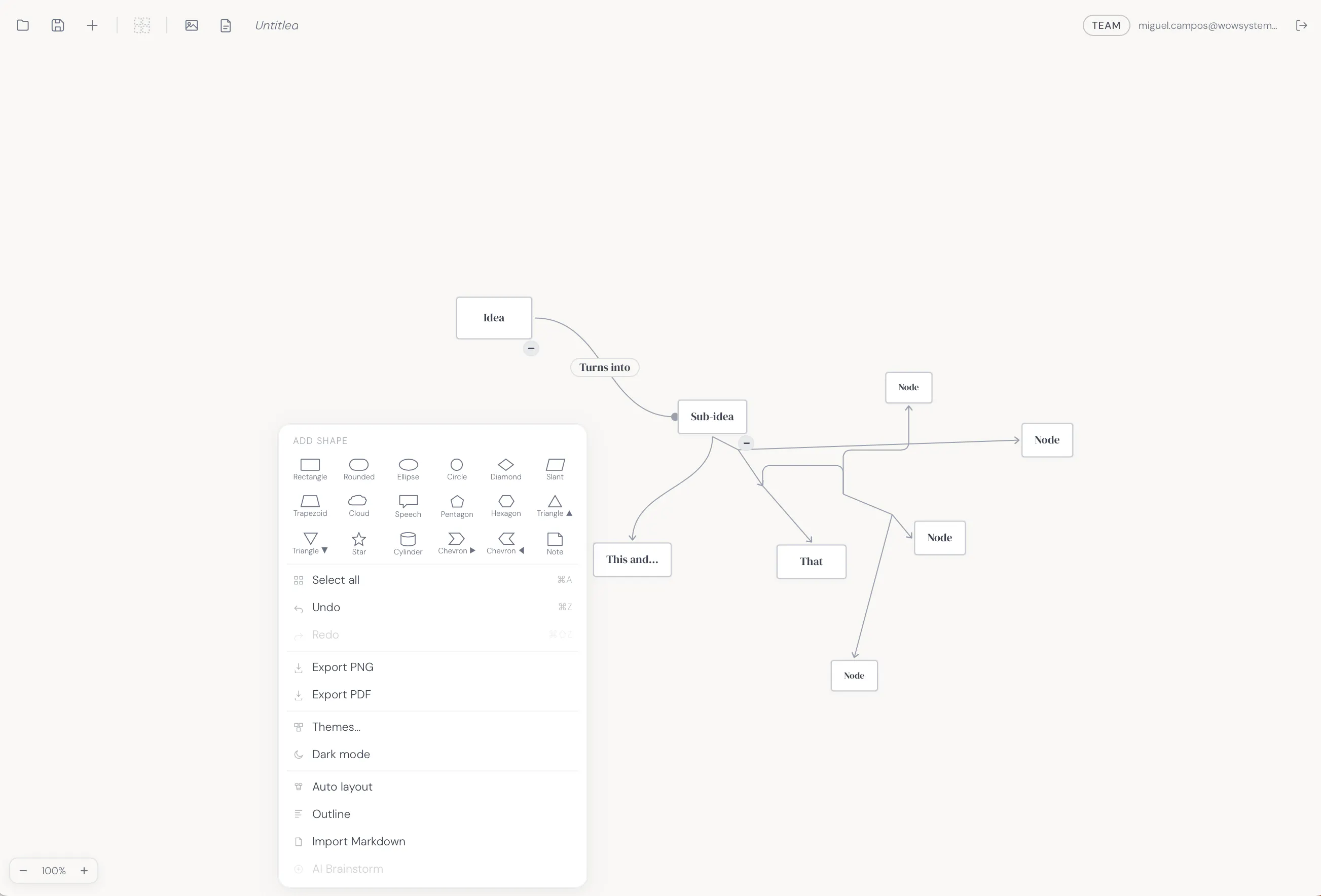Click zoom out minus button
This screenshot has height=896, width=1321.
[23, 871]
